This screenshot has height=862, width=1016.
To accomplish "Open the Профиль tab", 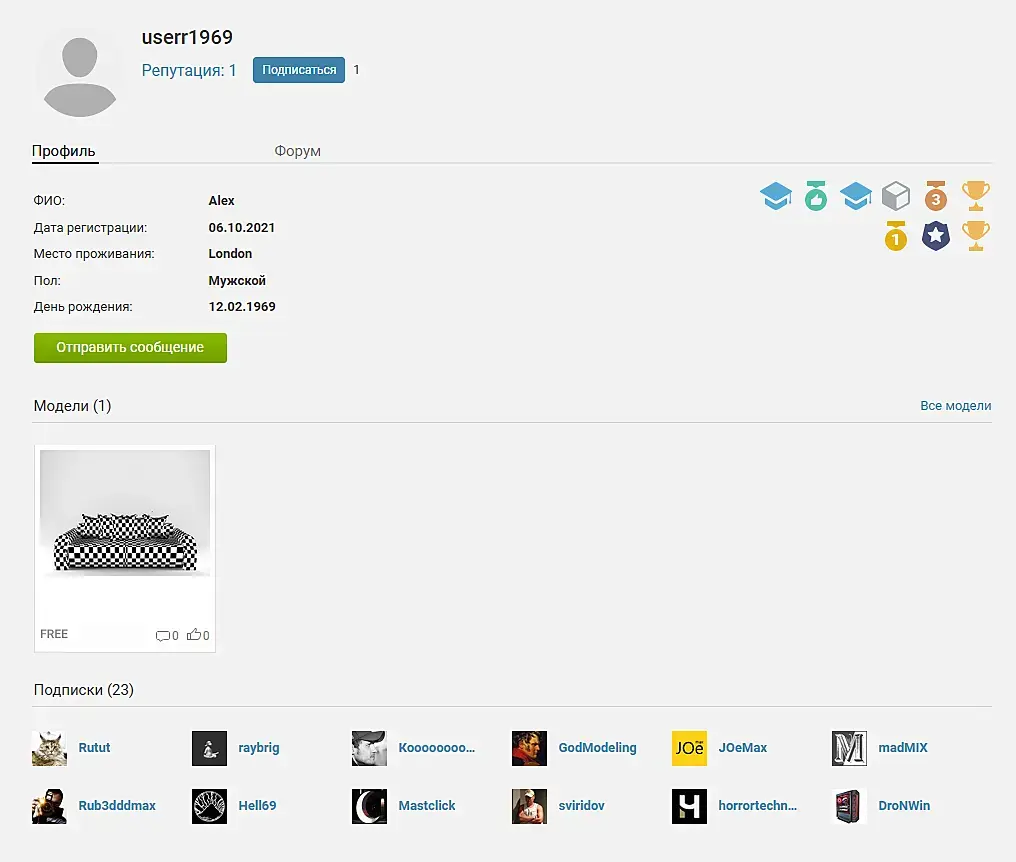I will [64, 151].
